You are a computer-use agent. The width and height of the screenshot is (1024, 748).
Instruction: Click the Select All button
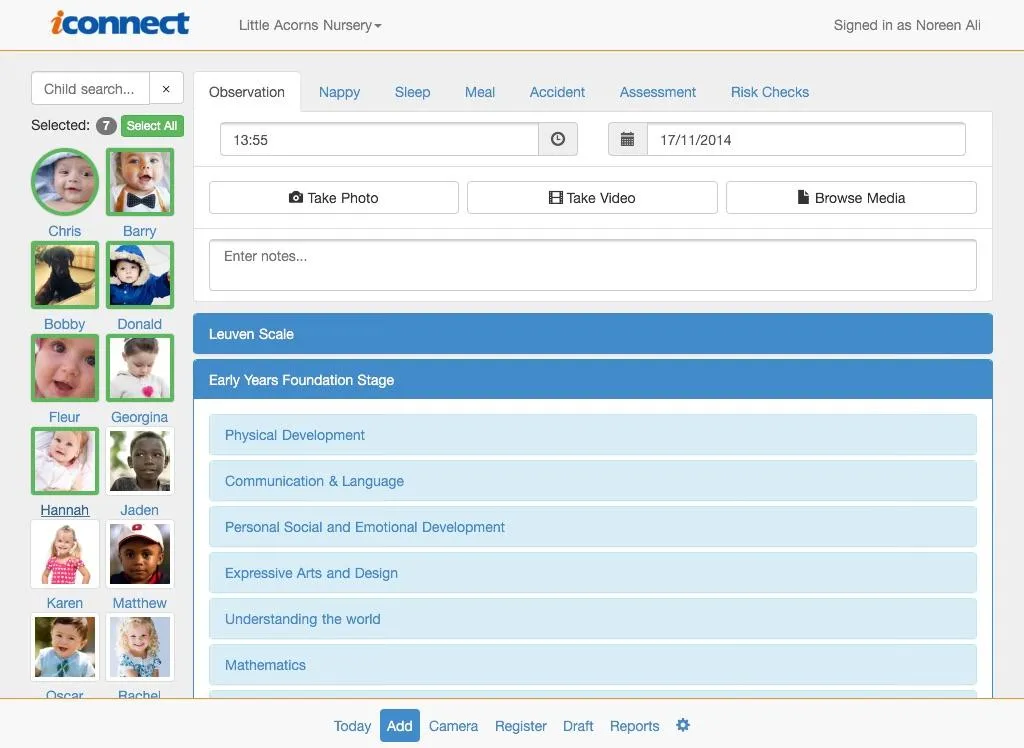[151, 125]
